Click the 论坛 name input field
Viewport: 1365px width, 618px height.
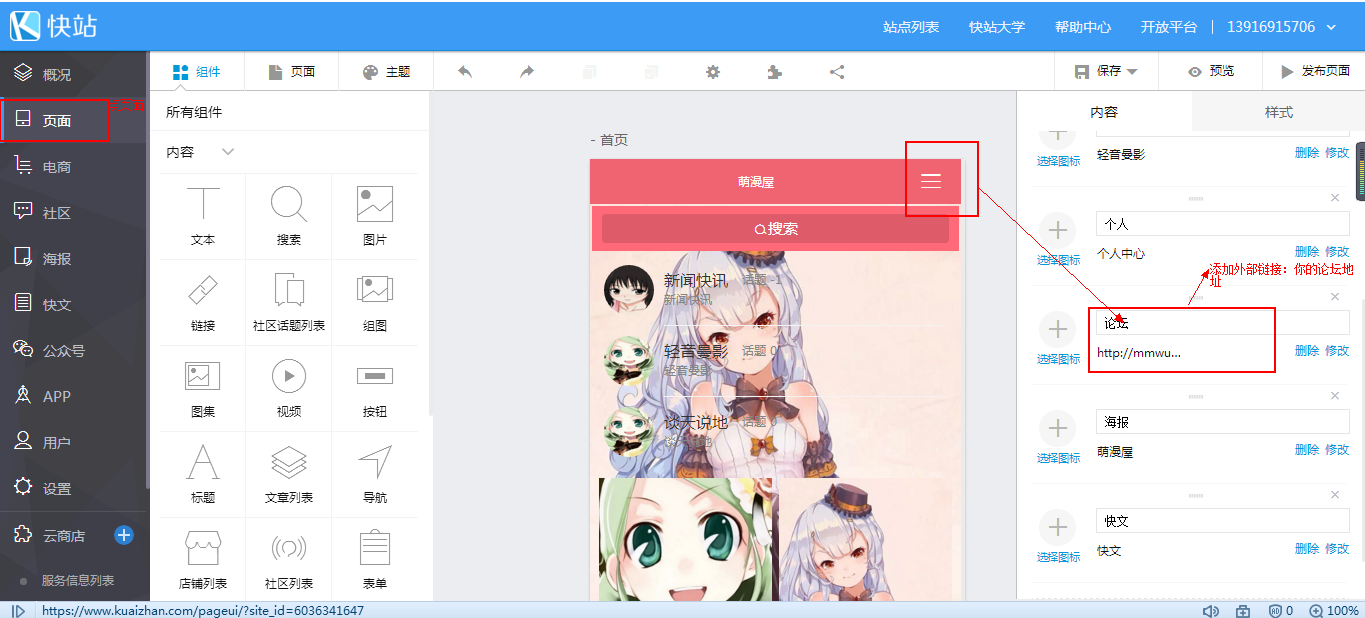pyautogui.click(x=1223, y=323)
